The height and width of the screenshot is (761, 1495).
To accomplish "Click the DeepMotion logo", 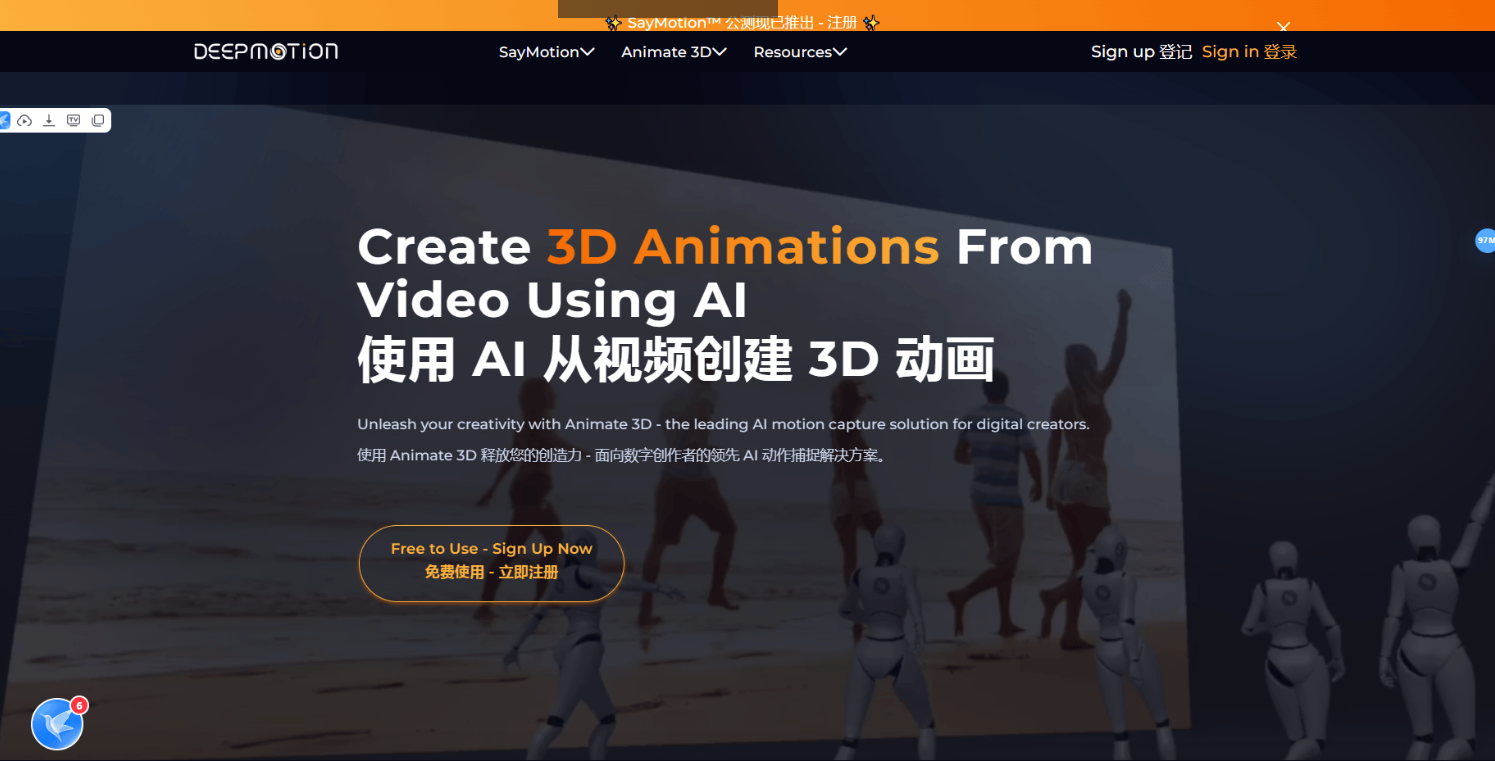I will click(265, 51).
